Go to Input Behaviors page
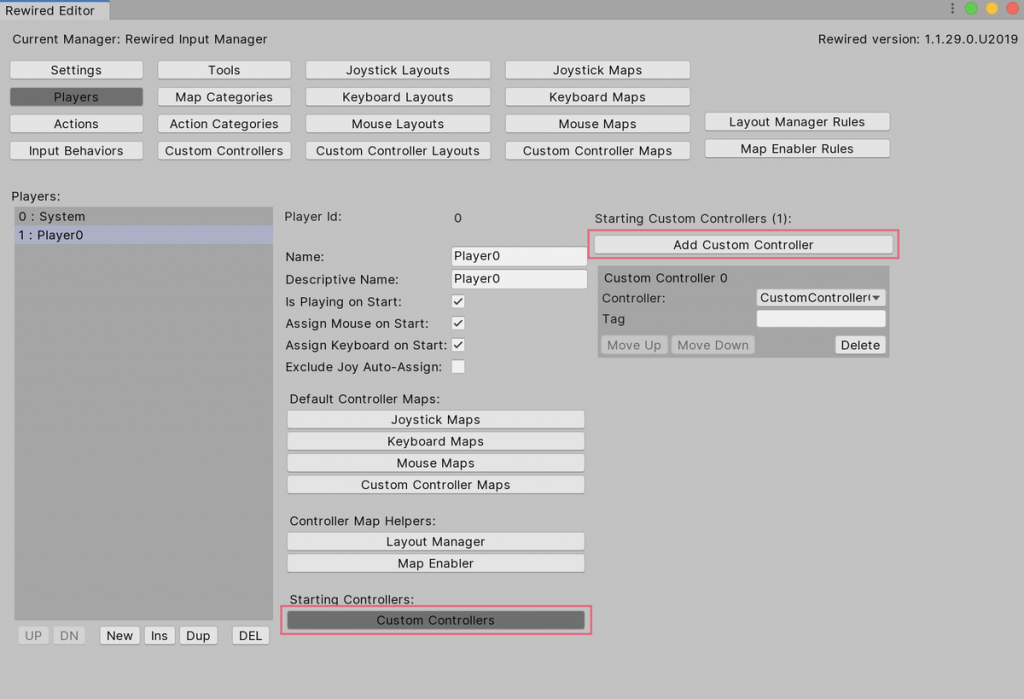 coord(76,150)
